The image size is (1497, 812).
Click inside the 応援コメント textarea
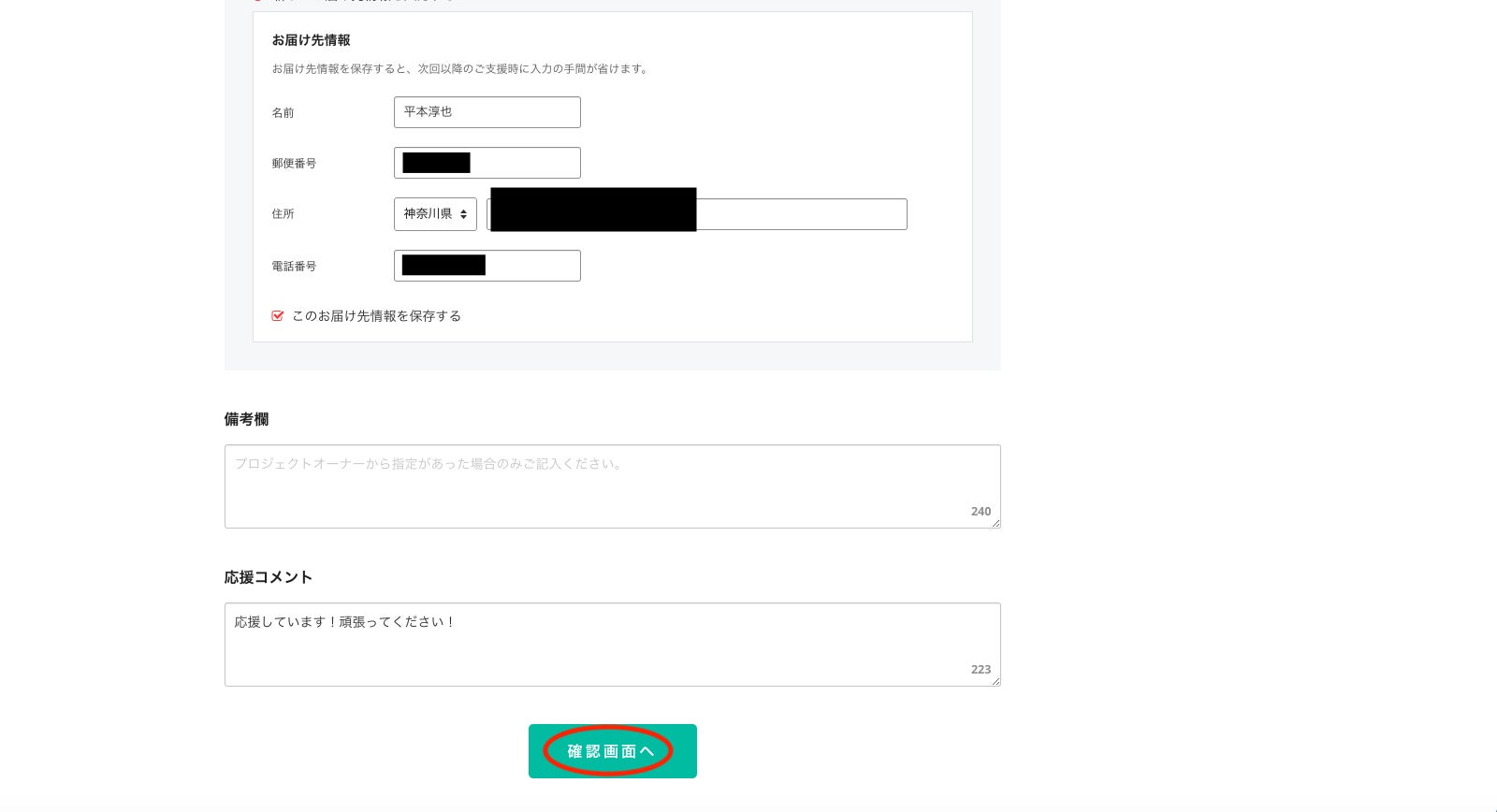click(x=612, y=645)
